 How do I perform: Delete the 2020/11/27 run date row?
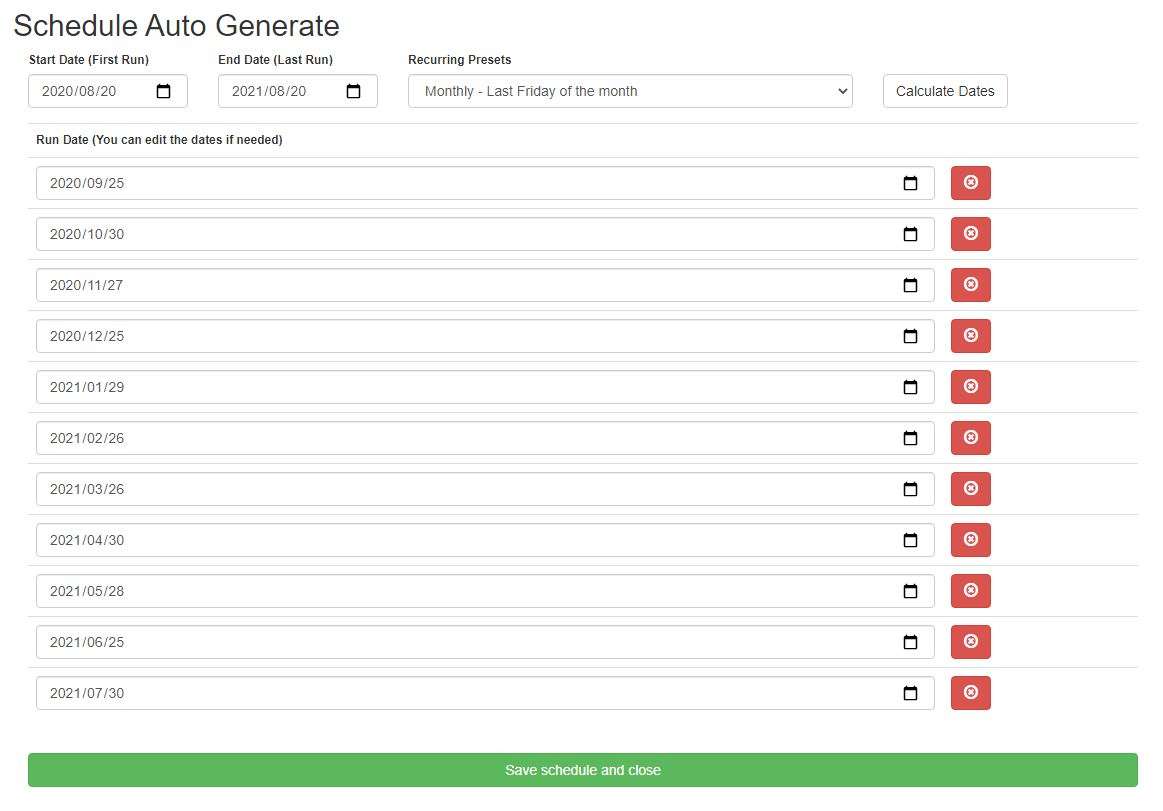tap(970, 285)
